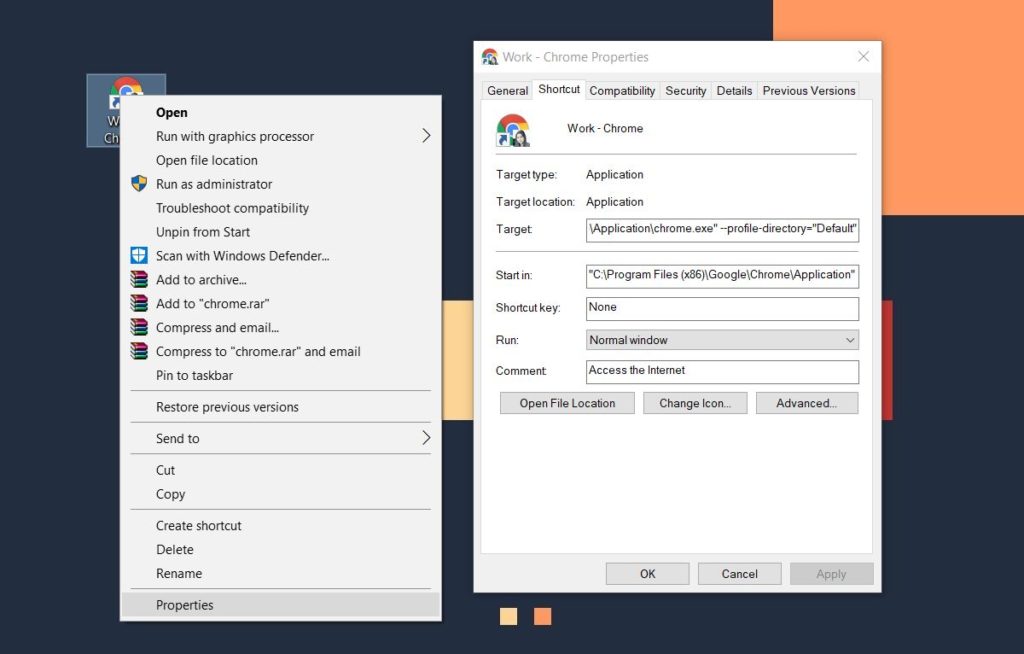Click the Open File Location button
Viewport: 1024px width, 654px height.
(566, 402)
